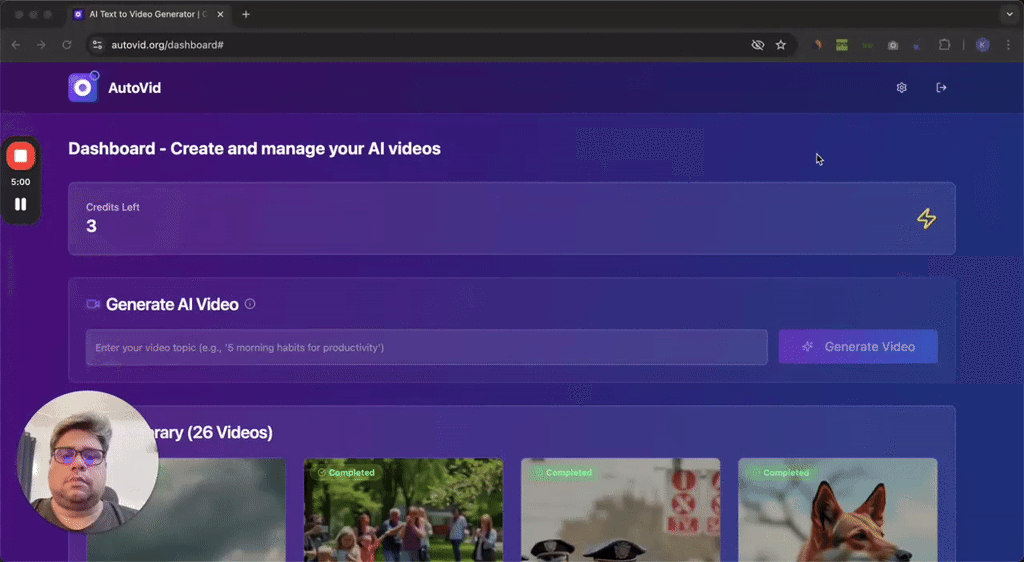Click the webcam bubble overlay
This screenshot has height=562, width=1024.
87,461
